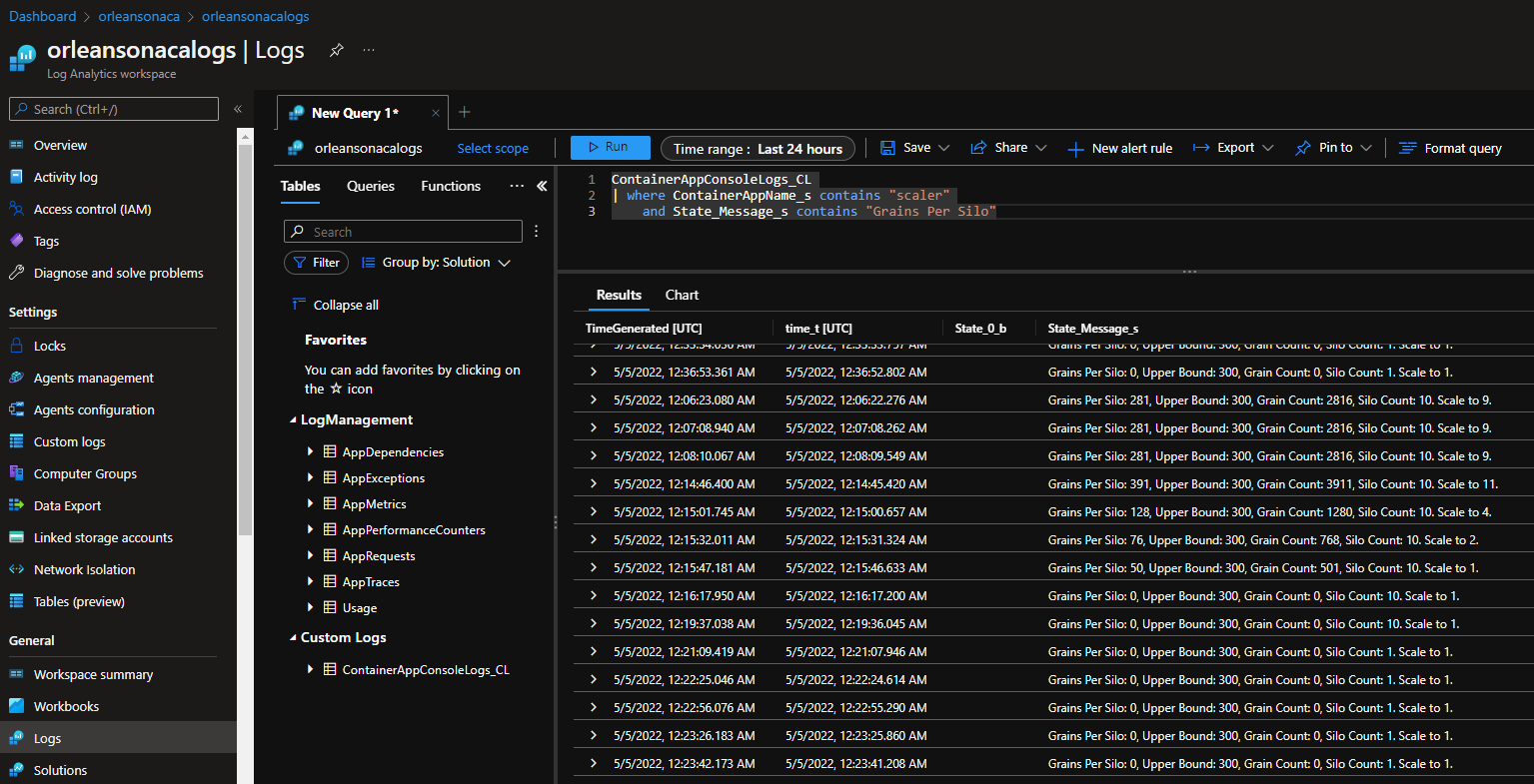Collapse the LogManagement group

click(293, 420)
